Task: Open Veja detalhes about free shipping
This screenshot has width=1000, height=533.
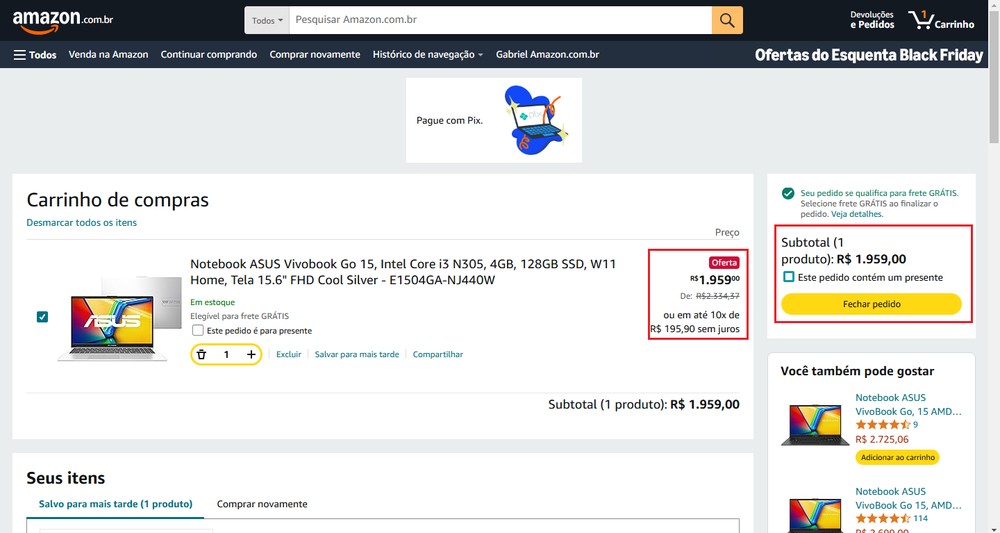Action: (x=857, y=214)
